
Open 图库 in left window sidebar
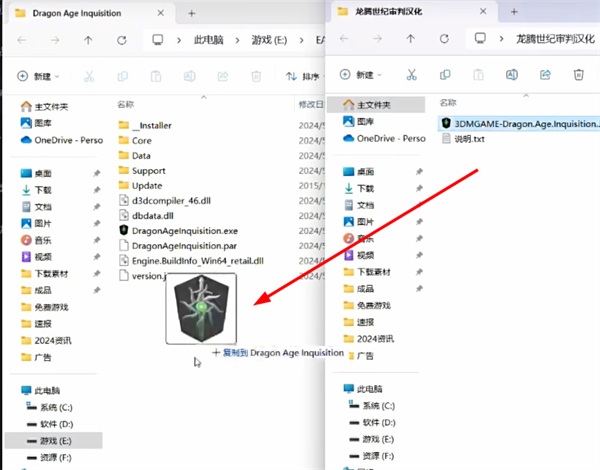[x=36, y=123]
